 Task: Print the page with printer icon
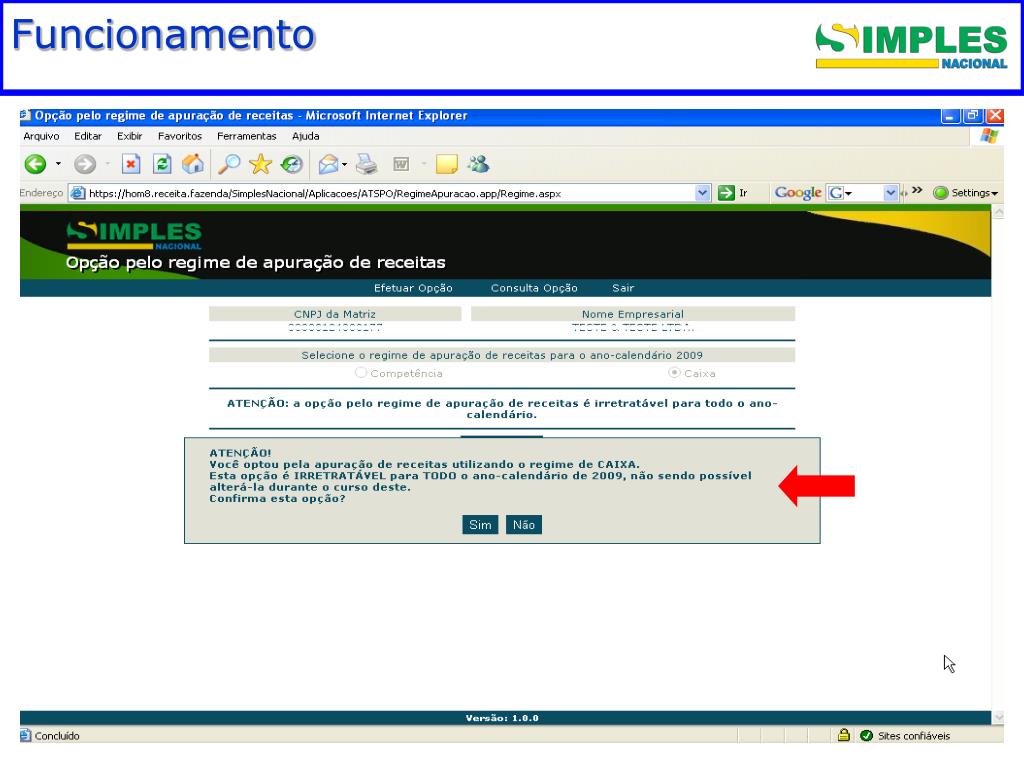pyautogui.click(x=366, y=164)
